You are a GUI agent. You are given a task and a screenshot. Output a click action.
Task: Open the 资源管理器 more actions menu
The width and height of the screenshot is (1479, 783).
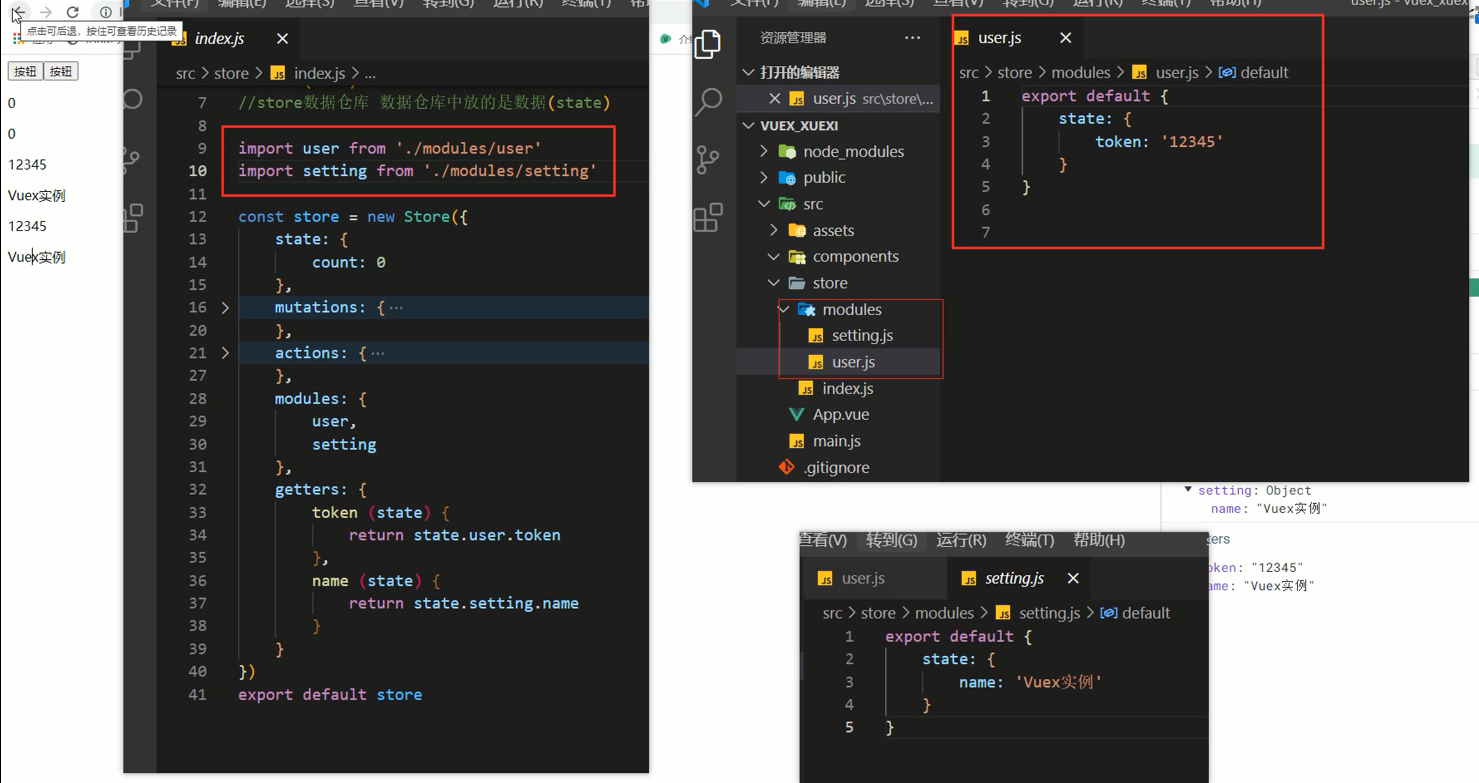click(x=912, y=38)
